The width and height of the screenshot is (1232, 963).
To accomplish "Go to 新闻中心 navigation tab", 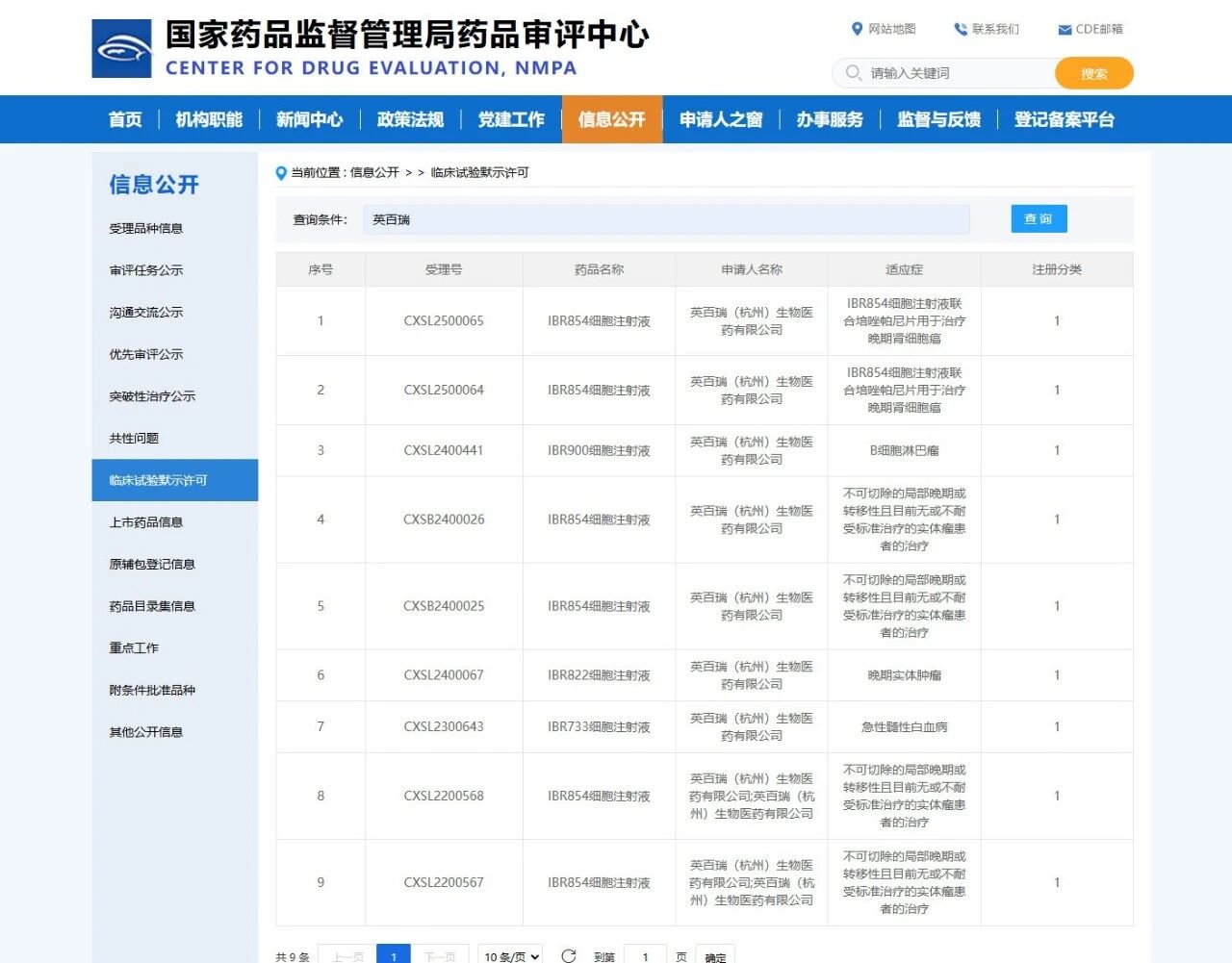I will point(309,119).
